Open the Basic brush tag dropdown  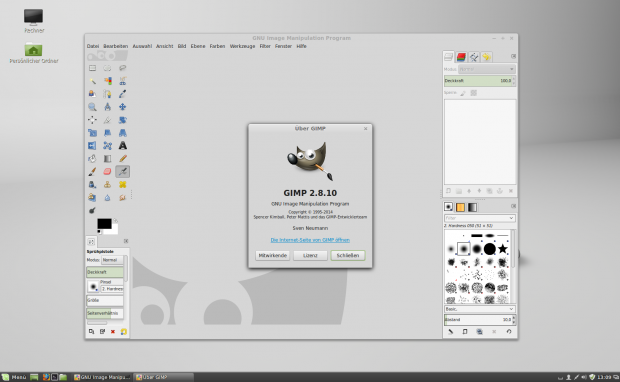tap(479, 309)
